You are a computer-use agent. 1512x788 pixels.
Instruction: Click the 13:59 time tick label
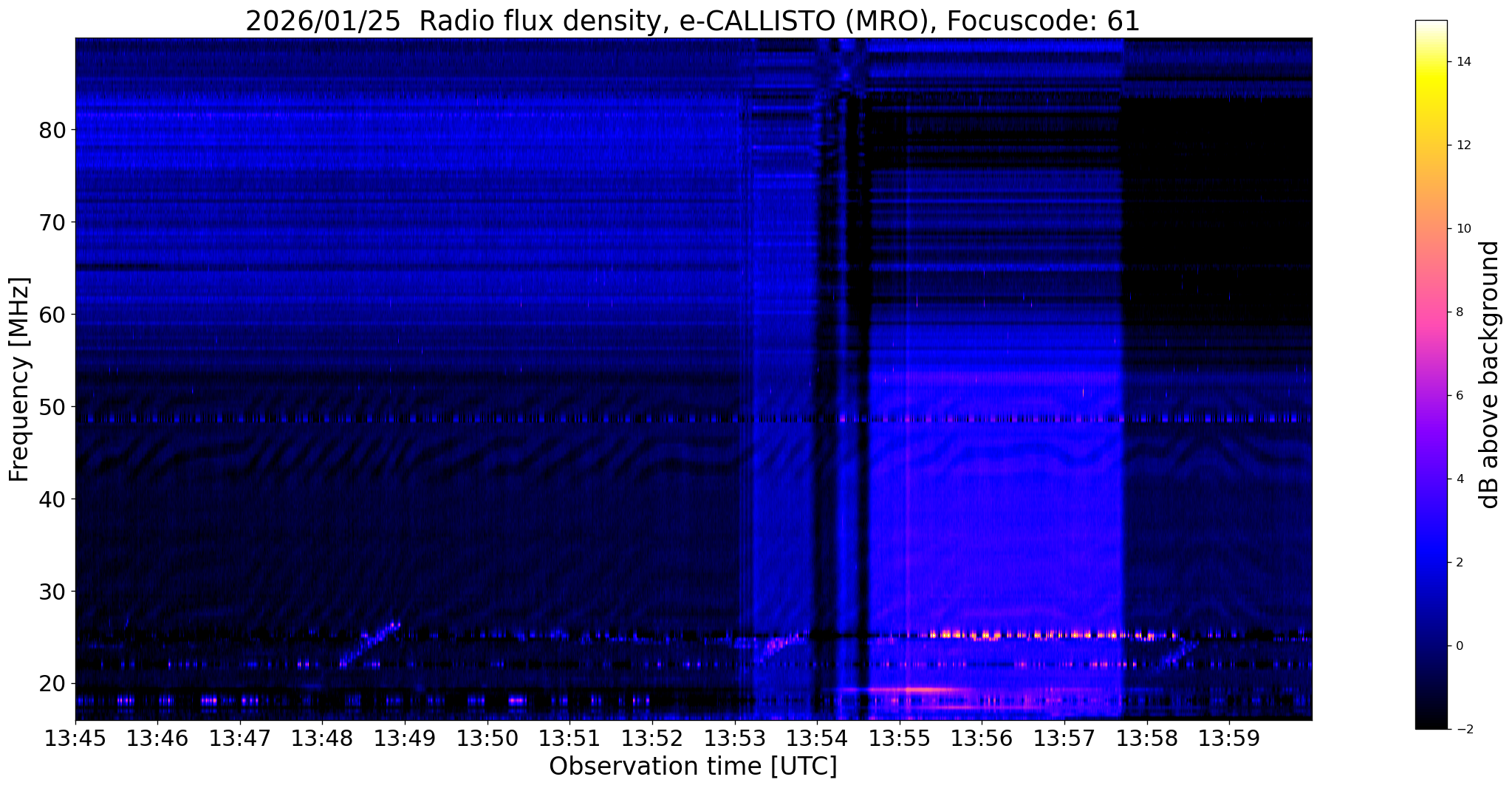[x=1229, y=739]
